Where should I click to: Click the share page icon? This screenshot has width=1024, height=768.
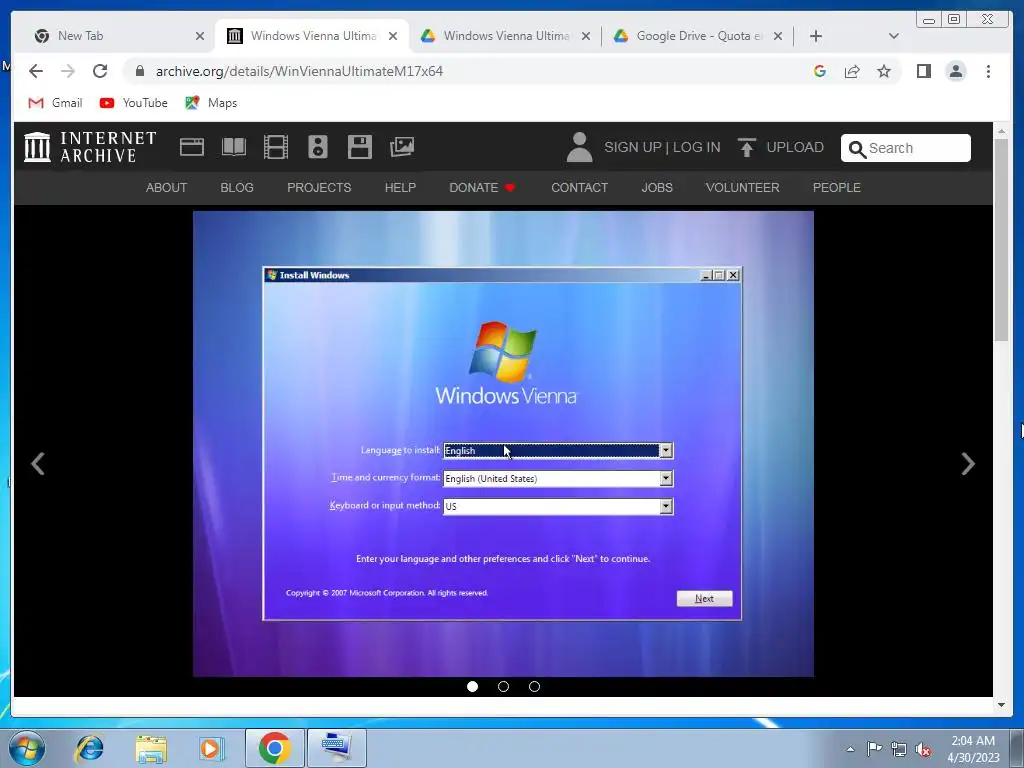[x=852, y=71]
